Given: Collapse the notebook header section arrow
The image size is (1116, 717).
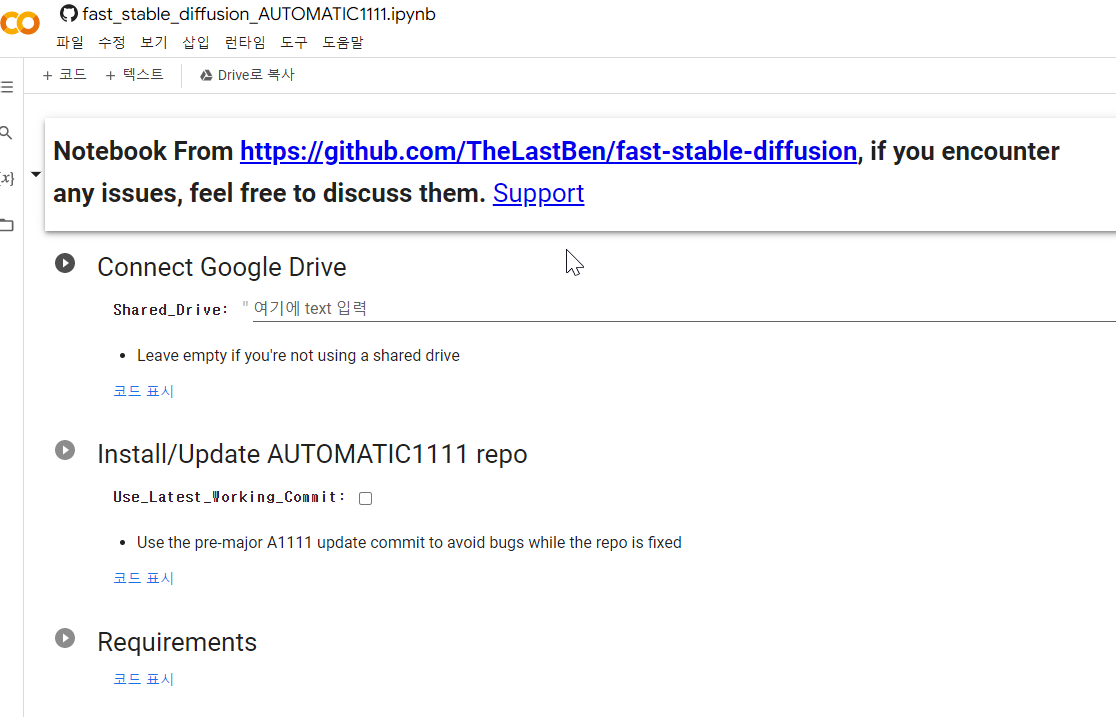Looking at the screenshot, I should tap(36, 174).
